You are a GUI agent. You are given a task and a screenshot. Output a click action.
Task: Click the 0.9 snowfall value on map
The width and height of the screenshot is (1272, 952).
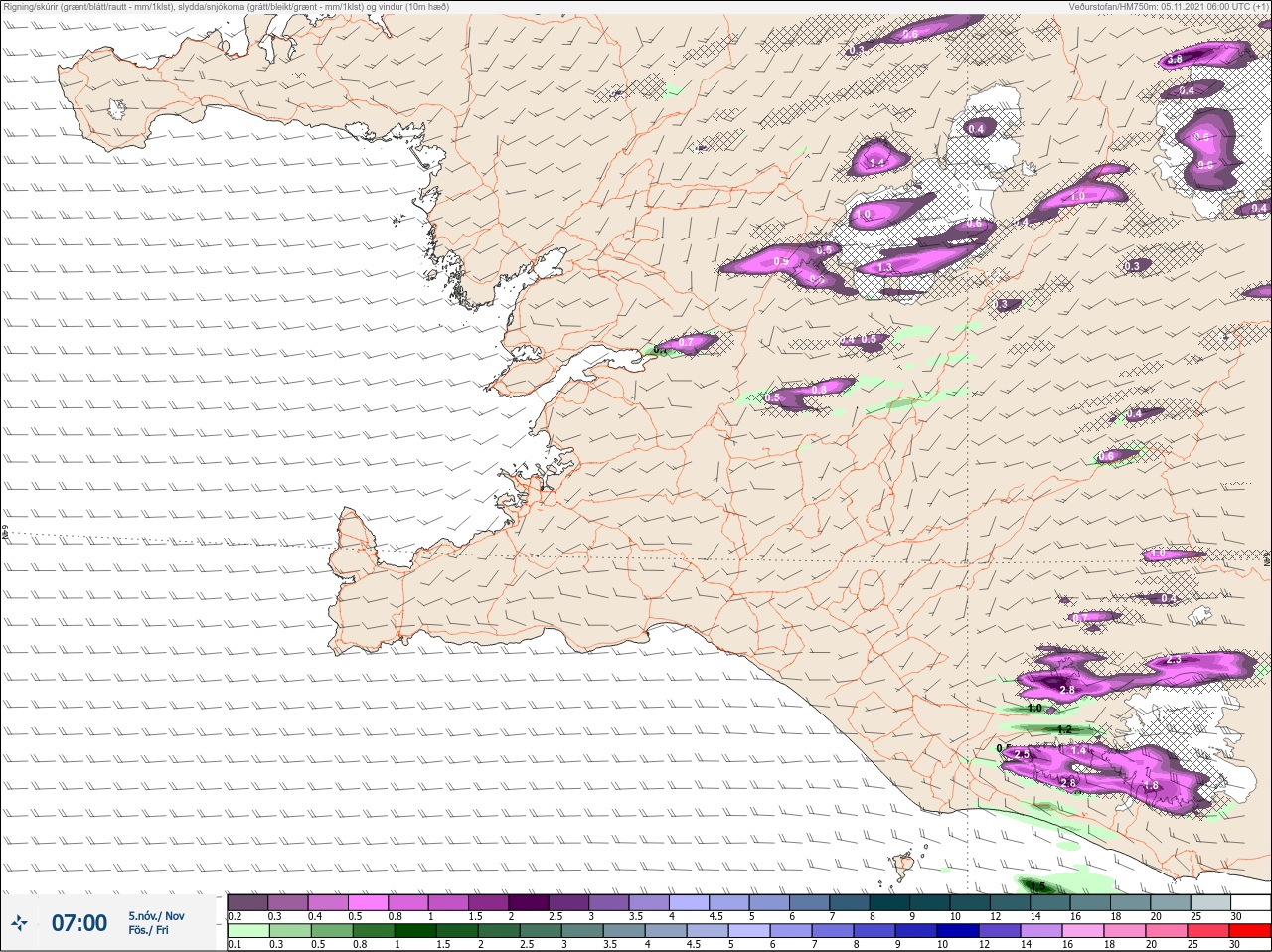tap(781, 262)
